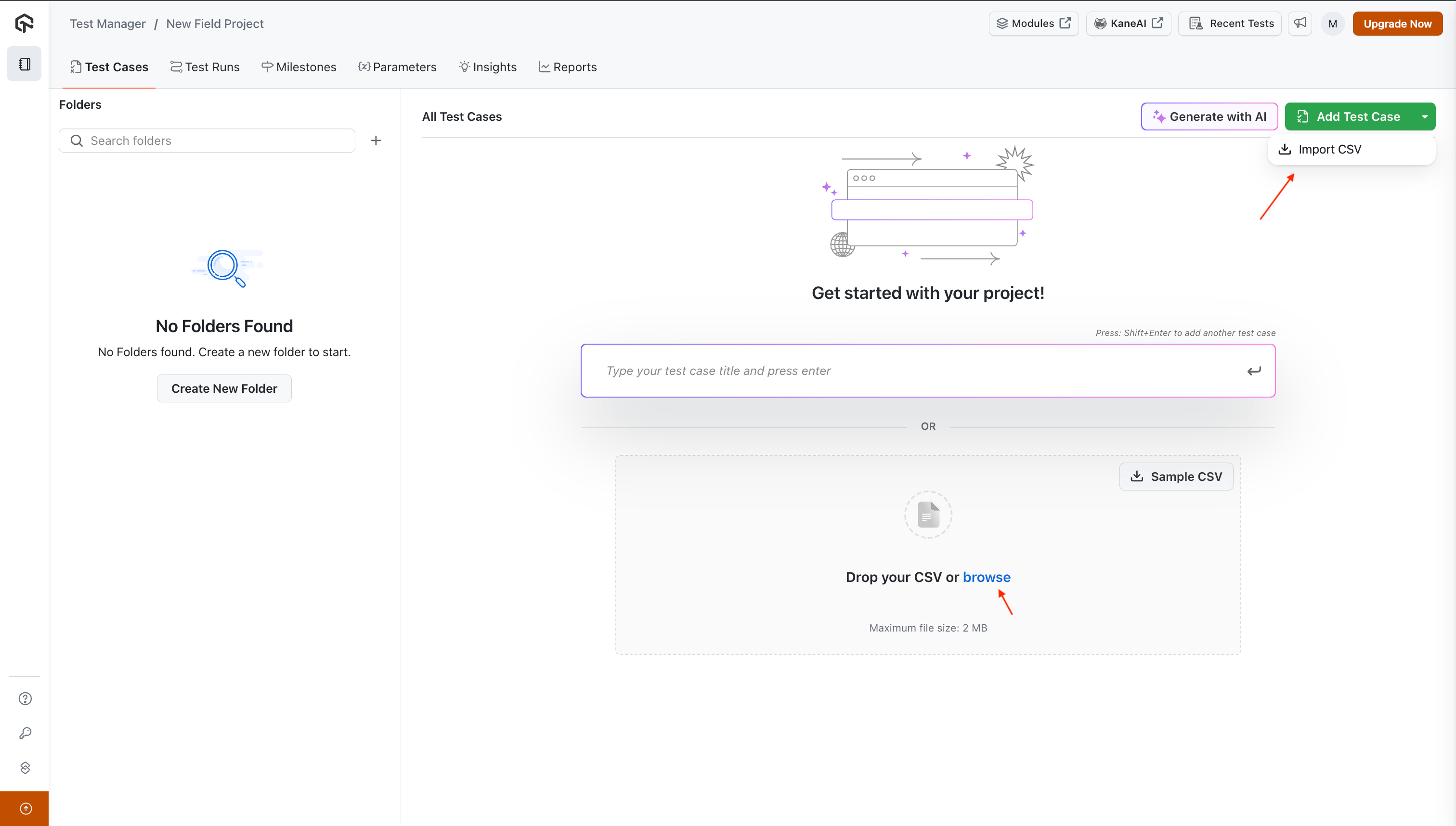Open the Insights tab
The image size is (1456, 826).
(487, 67)
